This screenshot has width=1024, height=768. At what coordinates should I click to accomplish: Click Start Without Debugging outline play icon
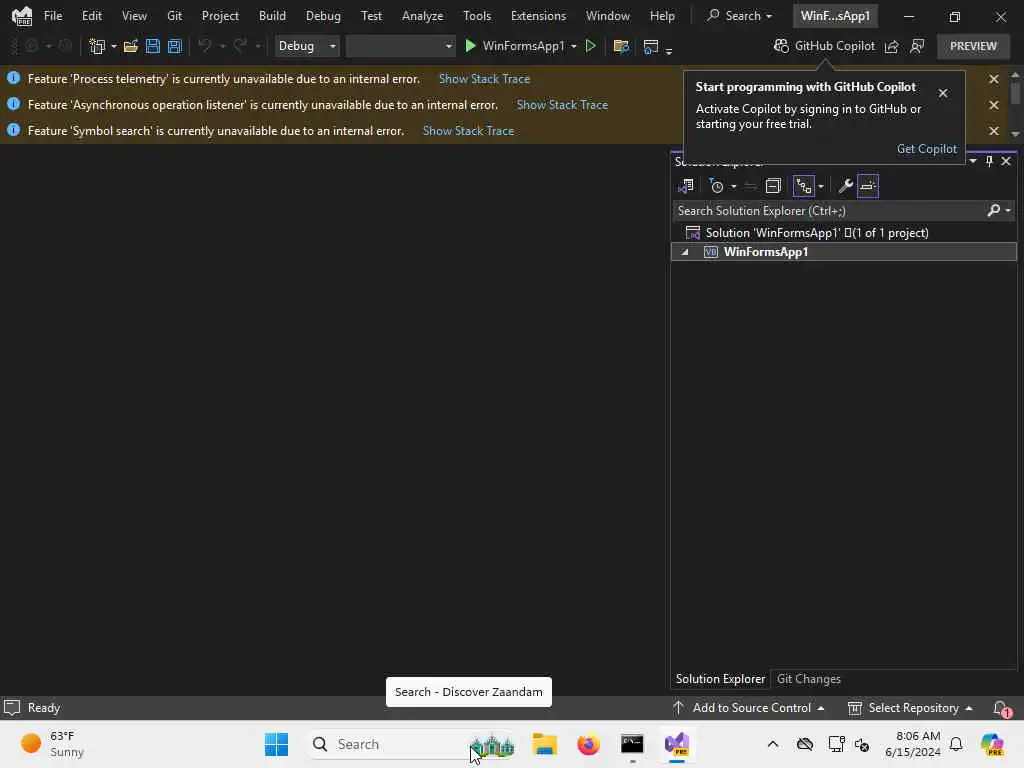(x=590, y=46)
